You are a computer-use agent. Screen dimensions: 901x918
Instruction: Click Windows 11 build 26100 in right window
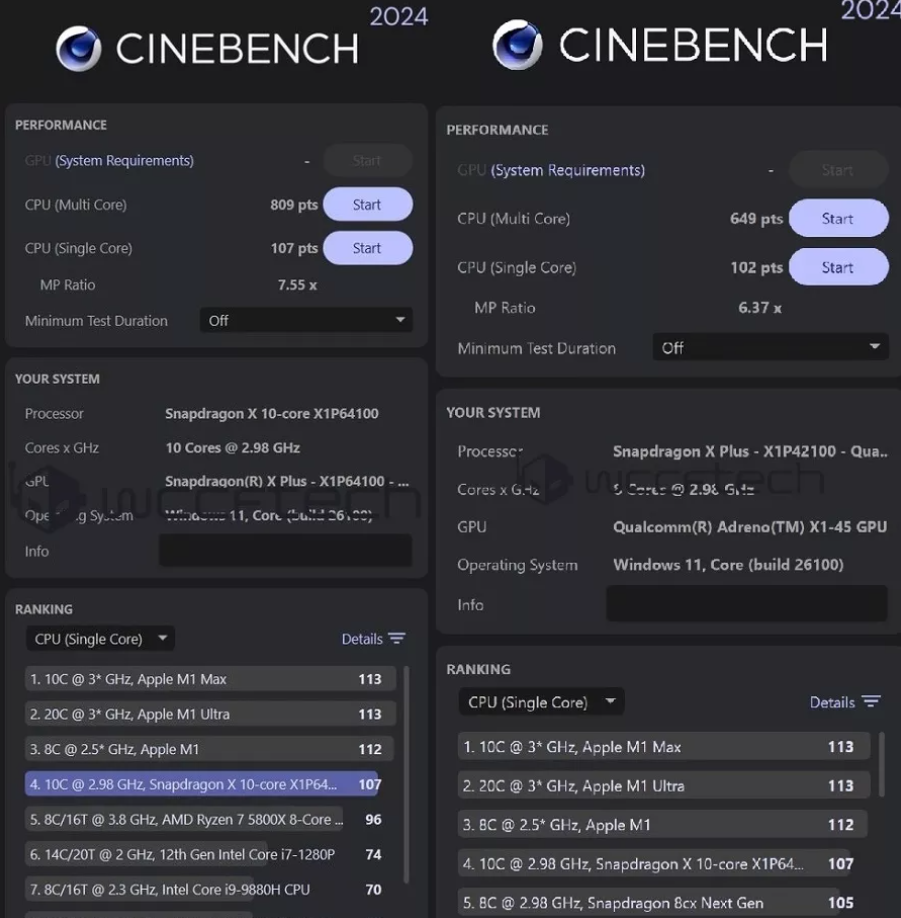pyautogui.click(x=728, y=565)
